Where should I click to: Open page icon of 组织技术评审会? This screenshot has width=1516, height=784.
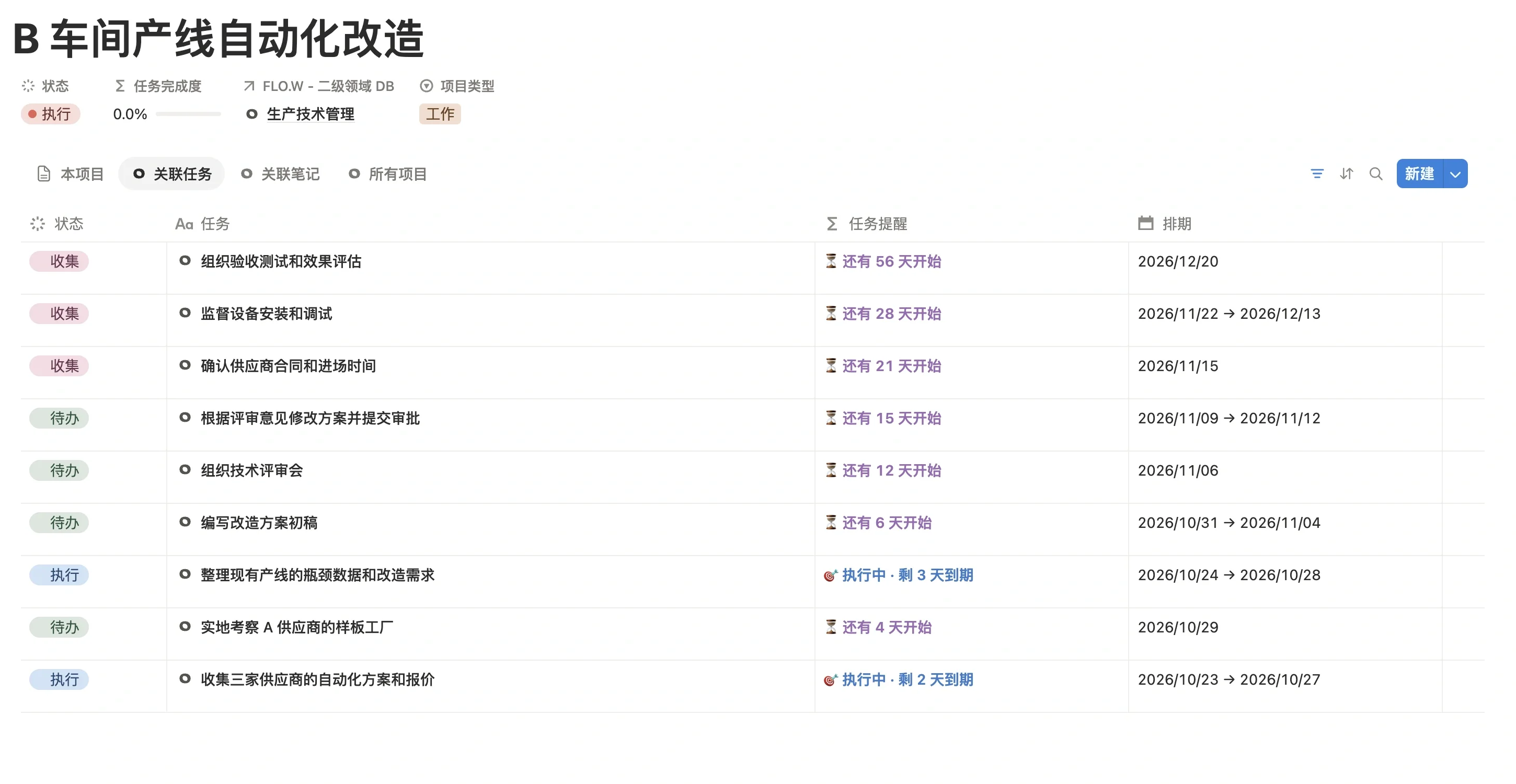(x=185, y=470)
